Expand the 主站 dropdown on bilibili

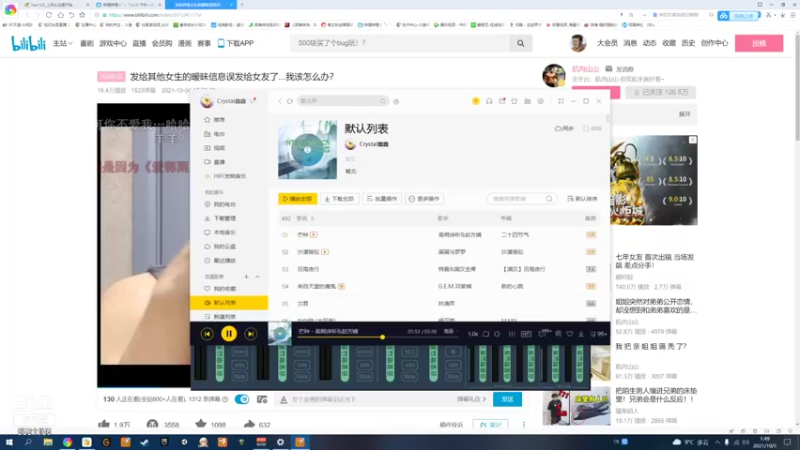point(63,43)
